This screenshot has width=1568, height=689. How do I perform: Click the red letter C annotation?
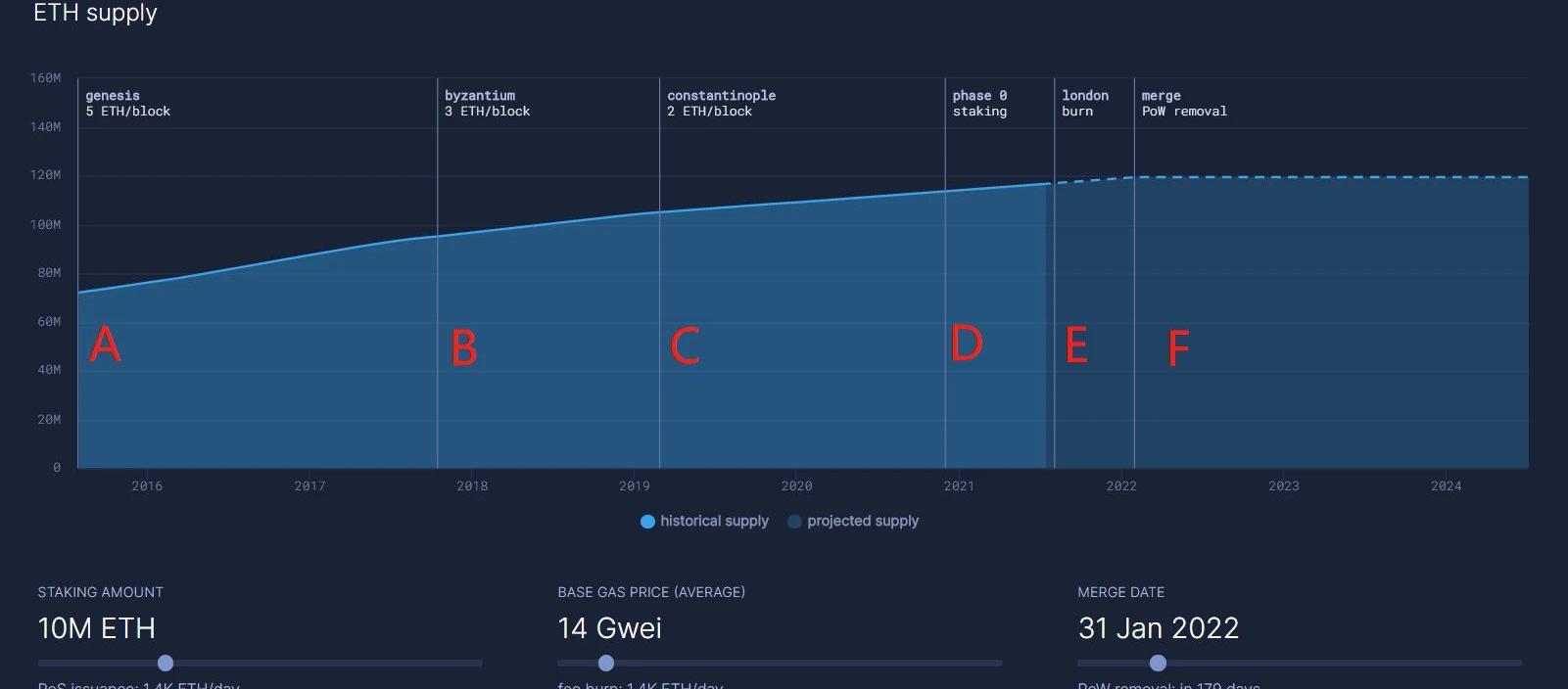(685, 345)
